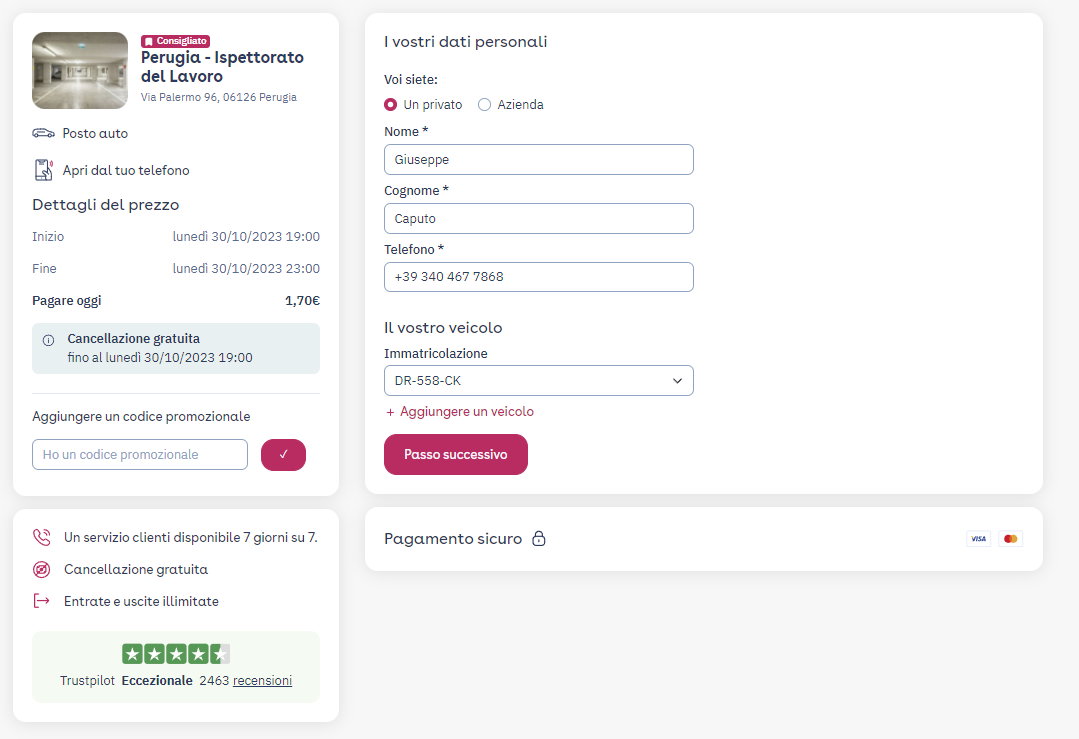Click the padlock icon next to Pagamento sicuro

coord(539,538)
